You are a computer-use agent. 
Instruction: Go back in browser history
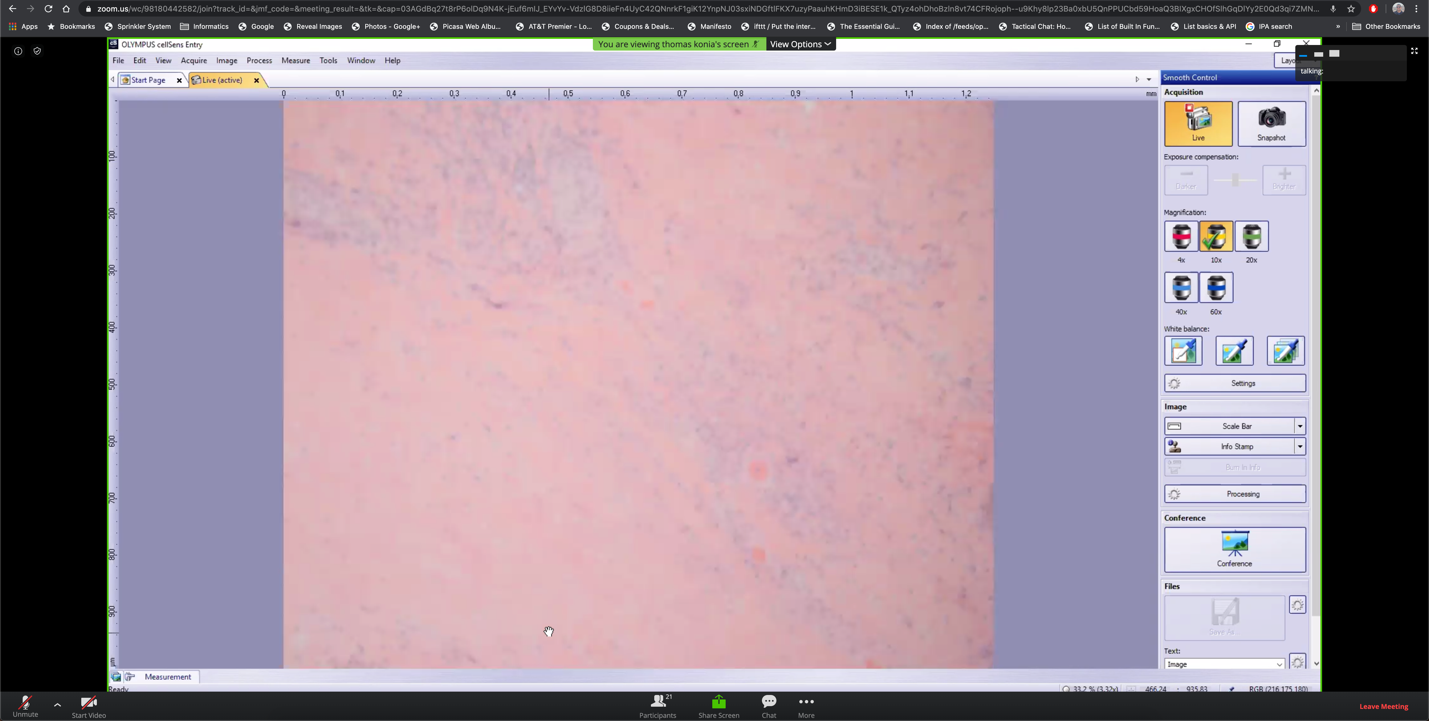(12, 9)
